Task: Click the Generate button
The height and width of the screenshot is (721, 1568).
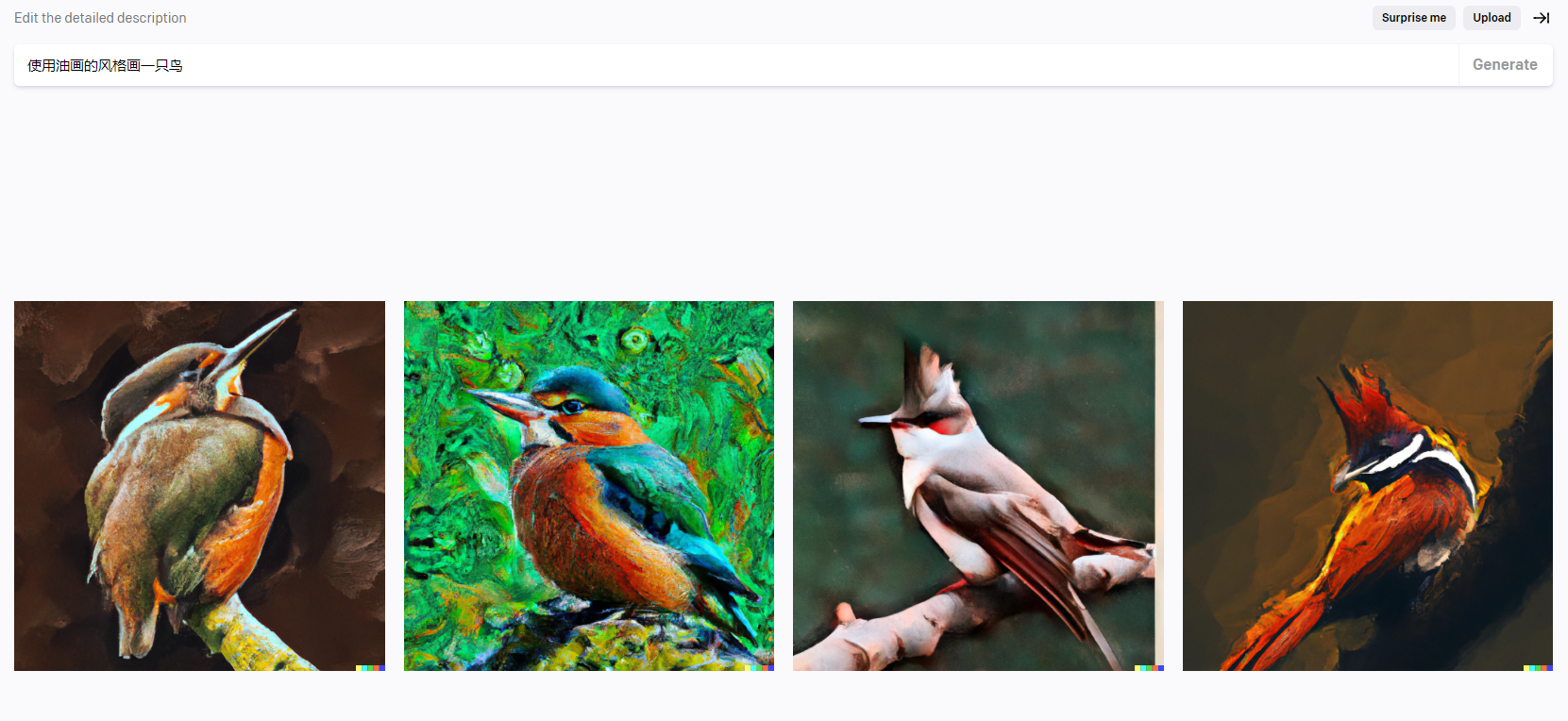Action: pos(1505,65)
